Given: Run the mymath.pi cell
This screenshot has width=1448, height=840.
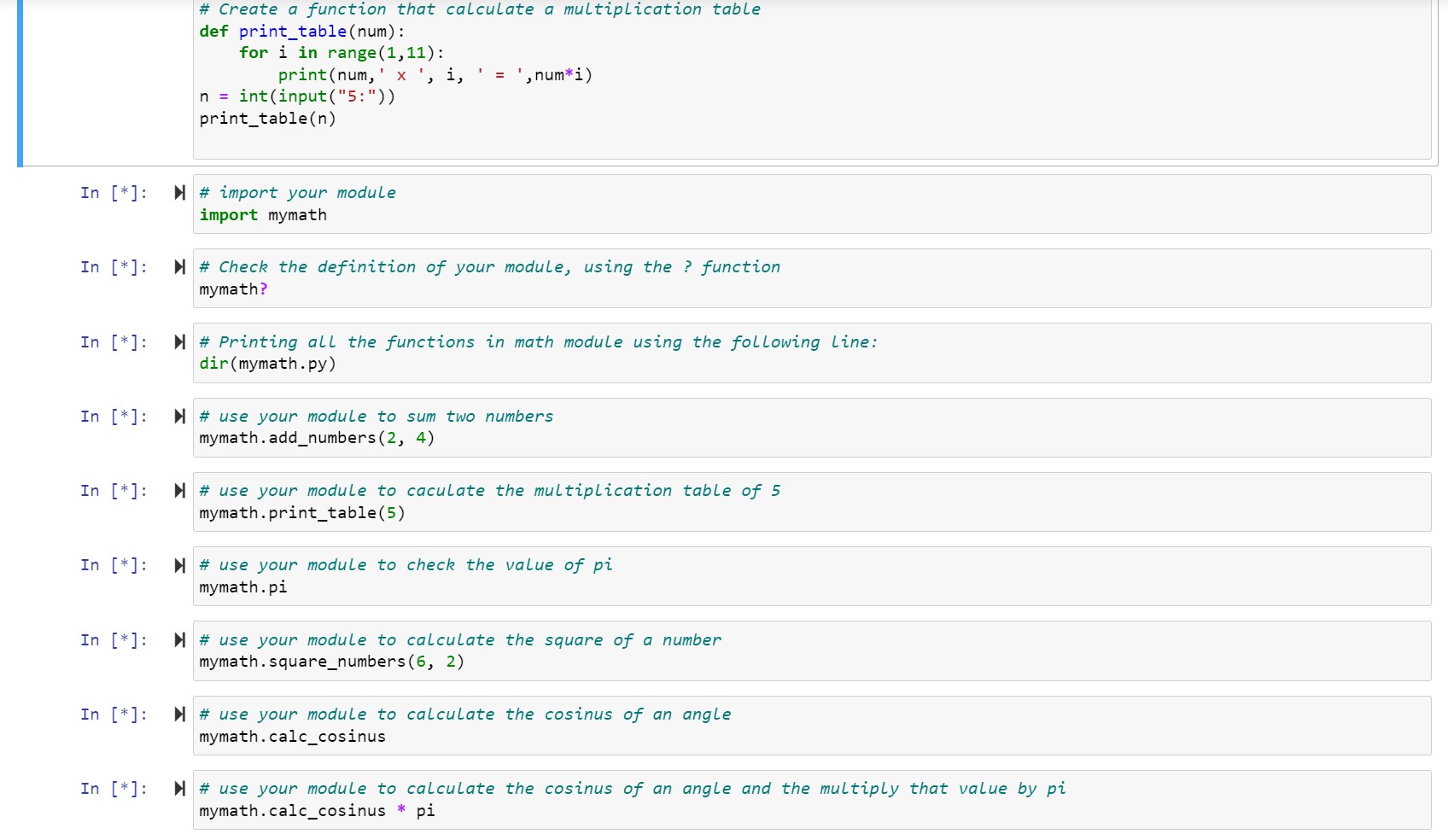Looking at the screenshot, I should point(179,565).
